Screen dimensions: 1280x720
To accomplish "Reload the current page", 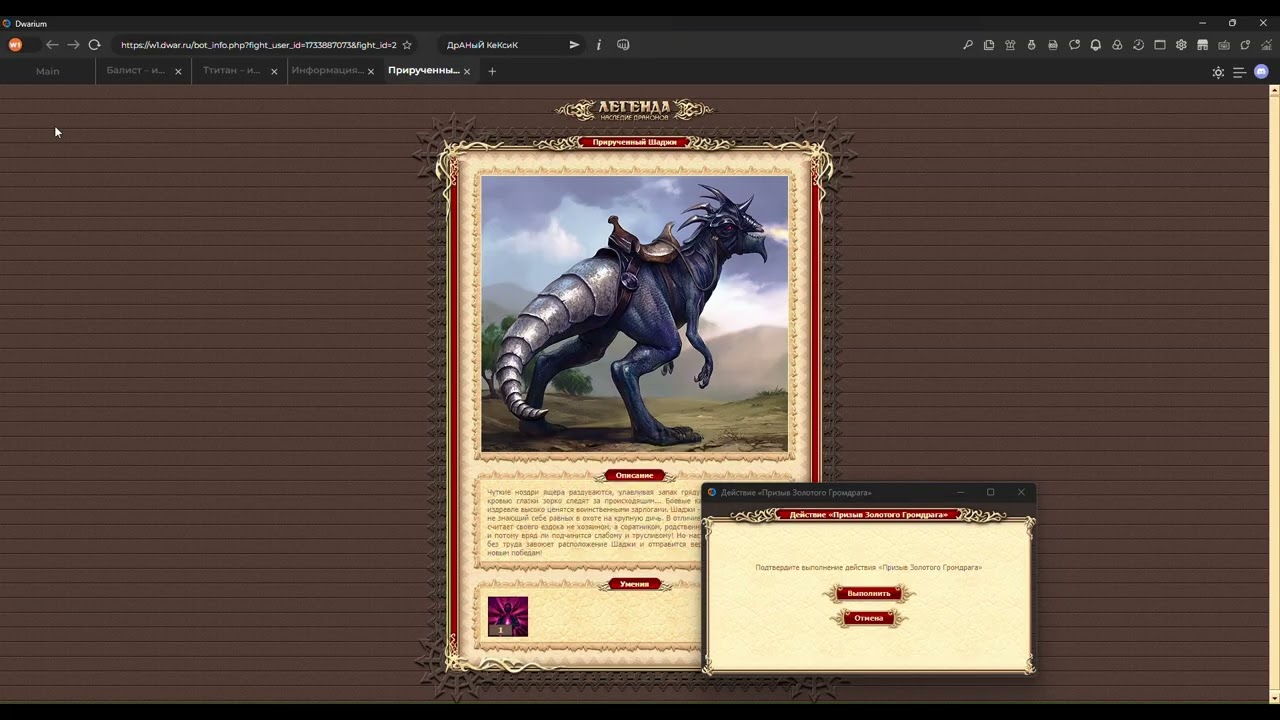I will 94,45.
